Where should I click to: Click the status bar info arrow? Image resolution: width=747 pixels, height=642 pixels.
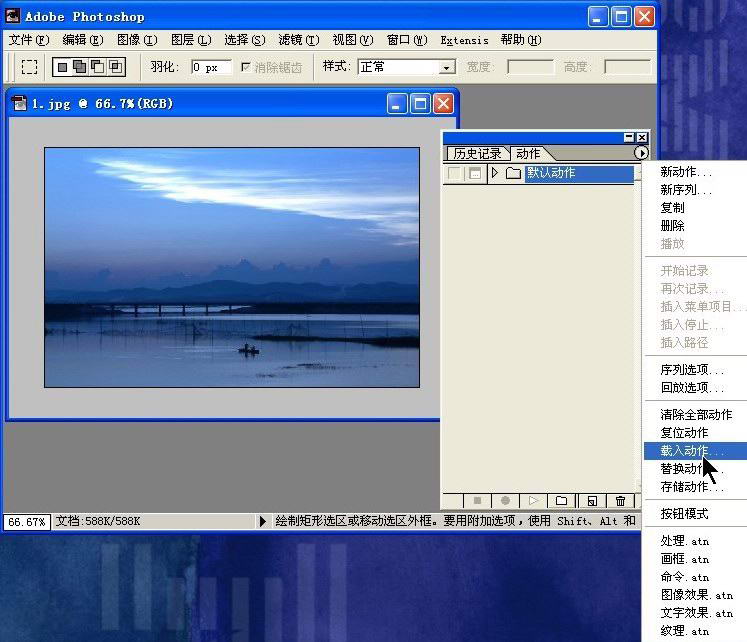pyautogui.click(x=263, y=521)
